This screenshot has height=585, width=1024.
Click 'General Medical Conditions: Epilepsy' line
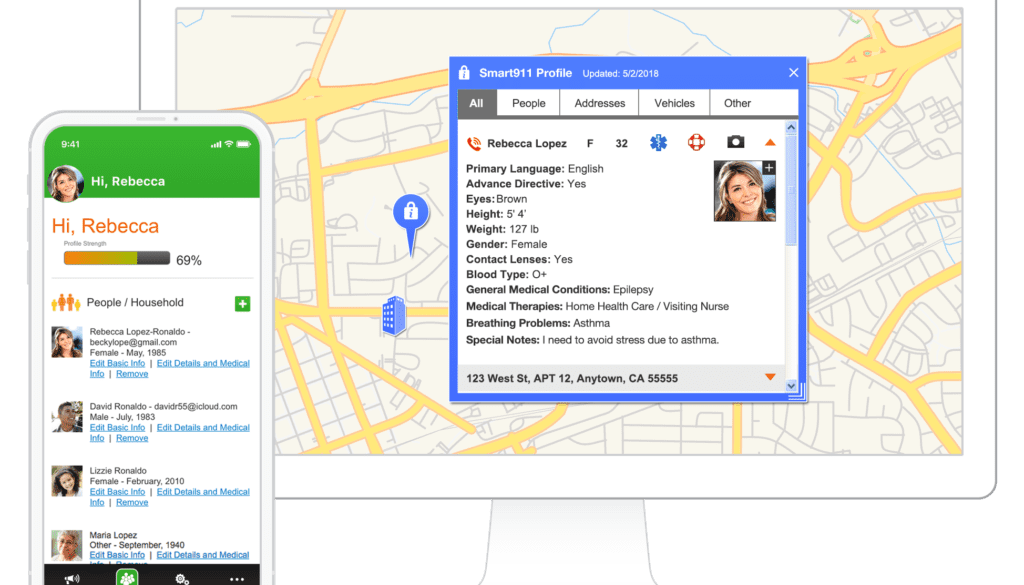point(560,289)
